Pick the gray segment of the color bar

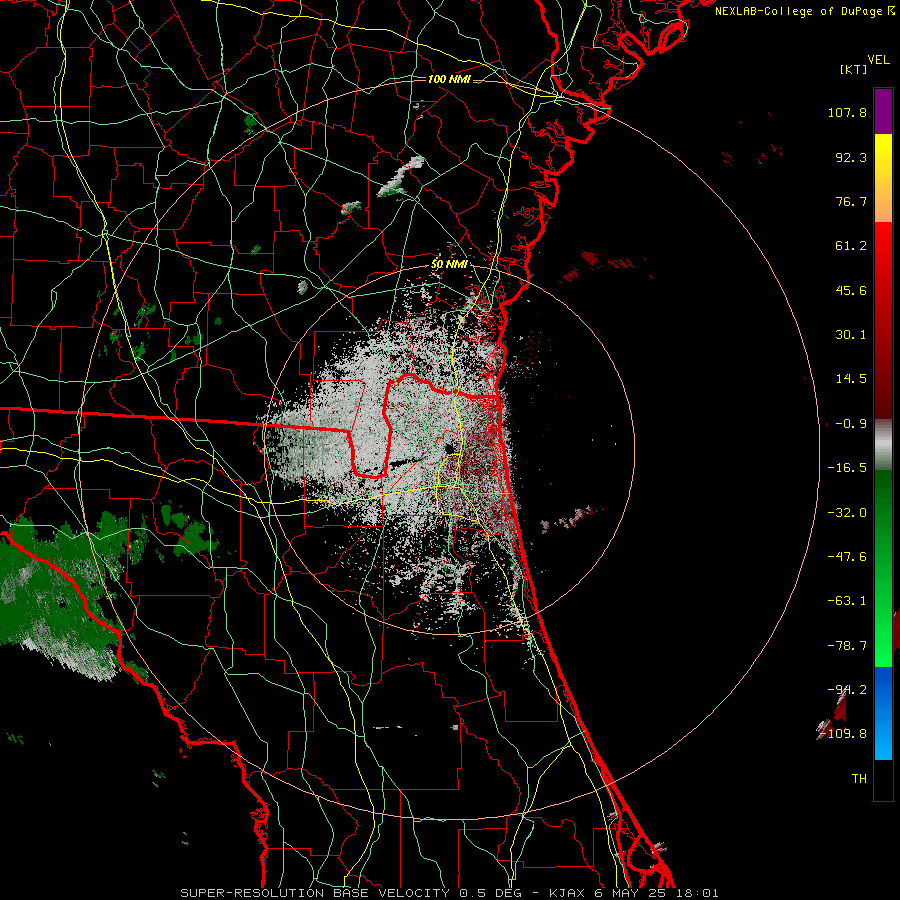[883, 445]
